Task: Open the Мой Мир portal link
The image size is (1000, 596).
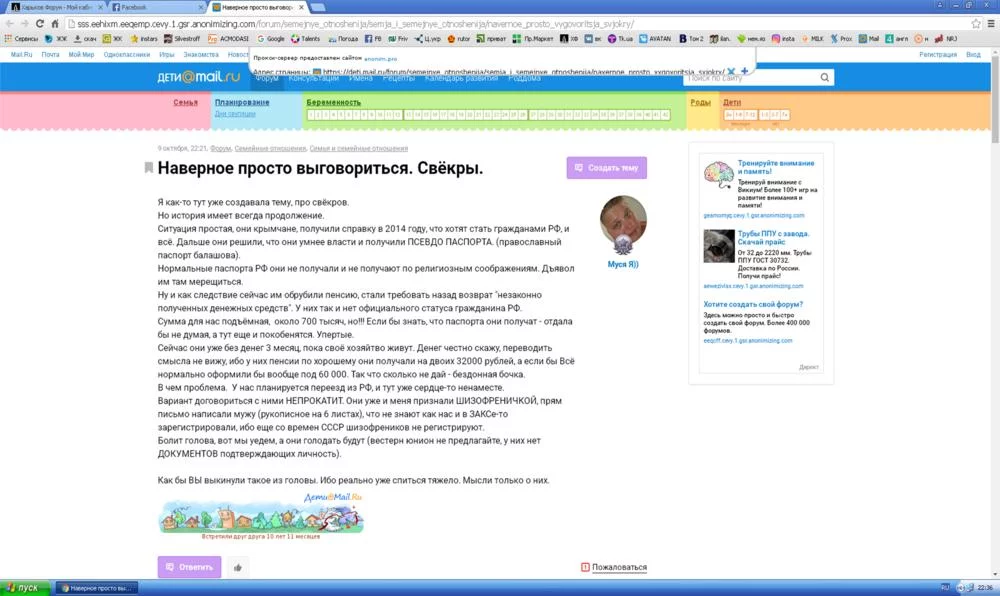Action: tap(81, 55)
